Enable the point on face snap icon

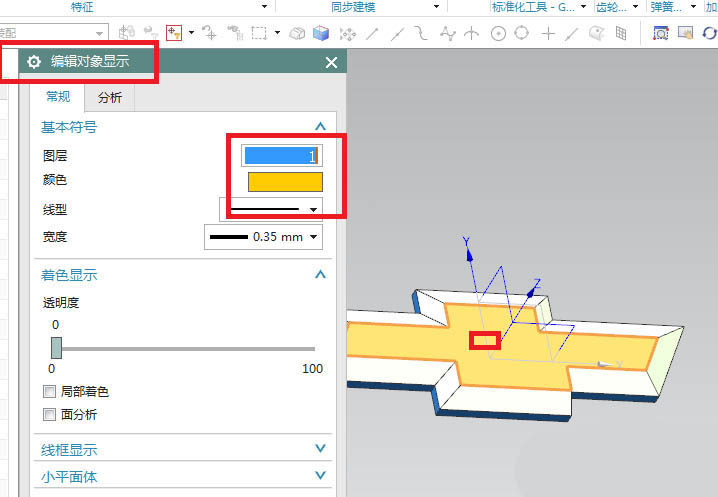[596, 33]
